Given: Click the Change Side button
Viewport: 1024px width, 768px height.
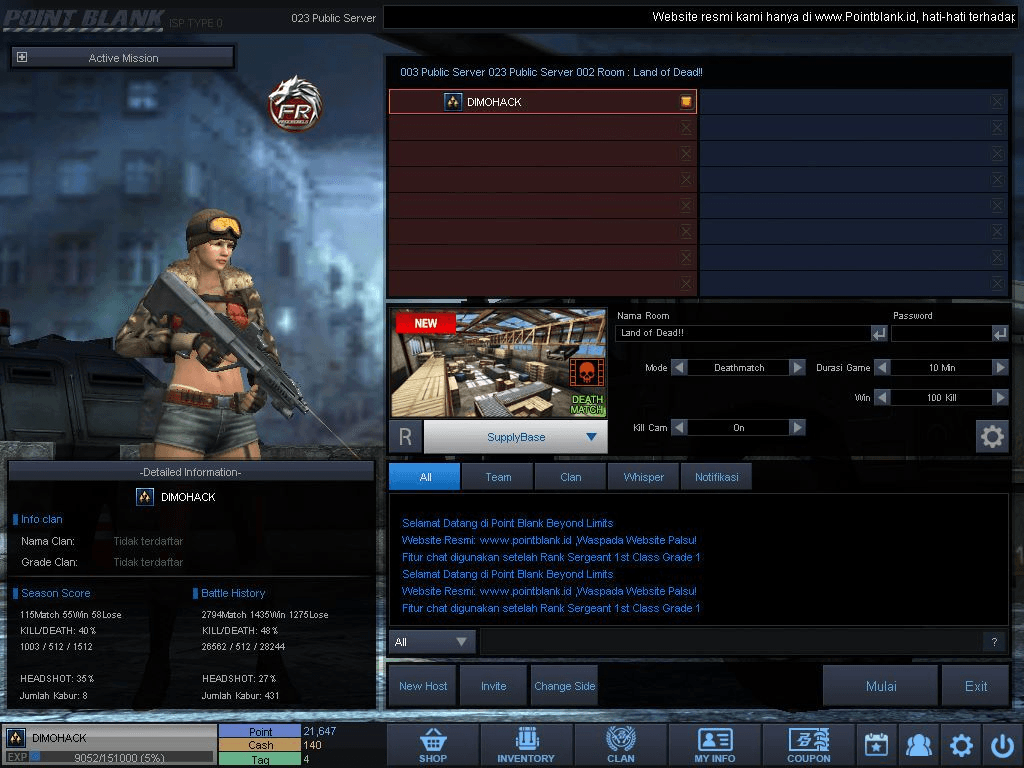Looking at the screenshot, I should coord(564,686).
